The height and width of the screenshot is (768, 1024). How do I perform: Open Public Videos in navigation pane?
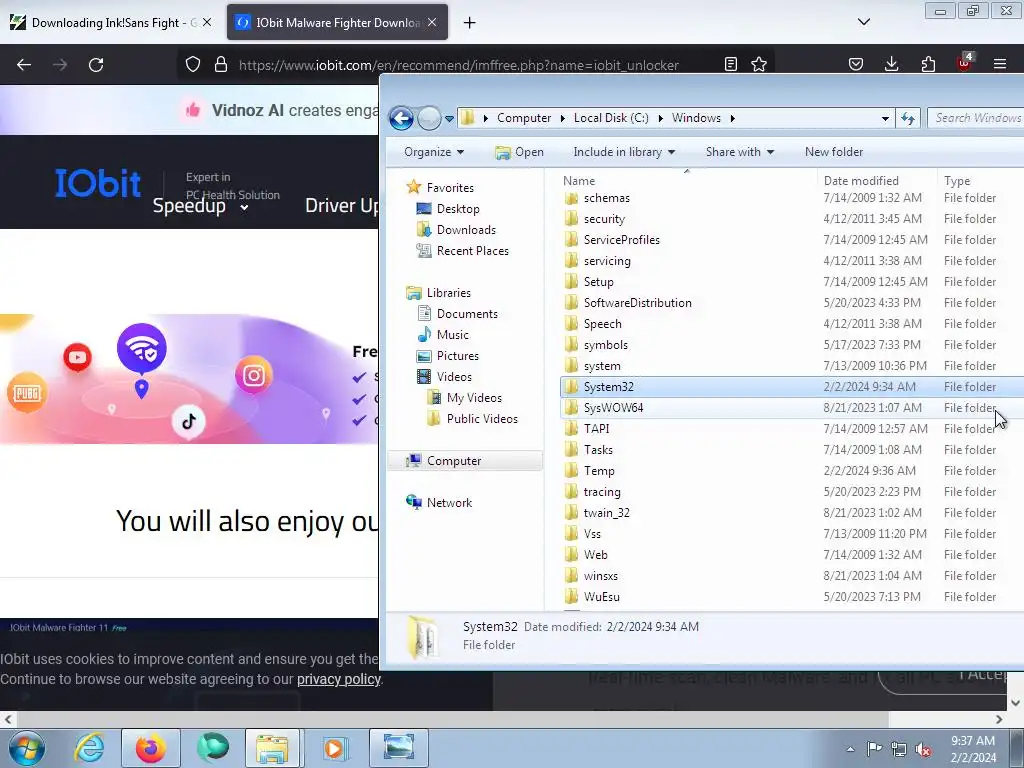482,419
